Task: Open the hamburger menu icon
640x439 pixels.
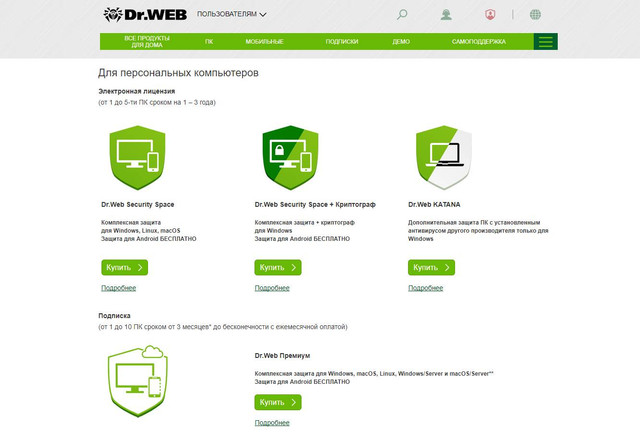Action: pos(546,42)
